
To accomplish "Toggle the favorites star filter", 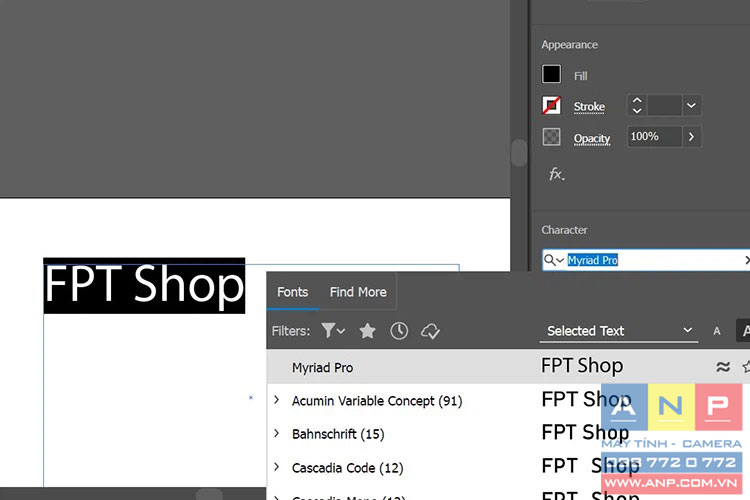I will click(367, 331).
